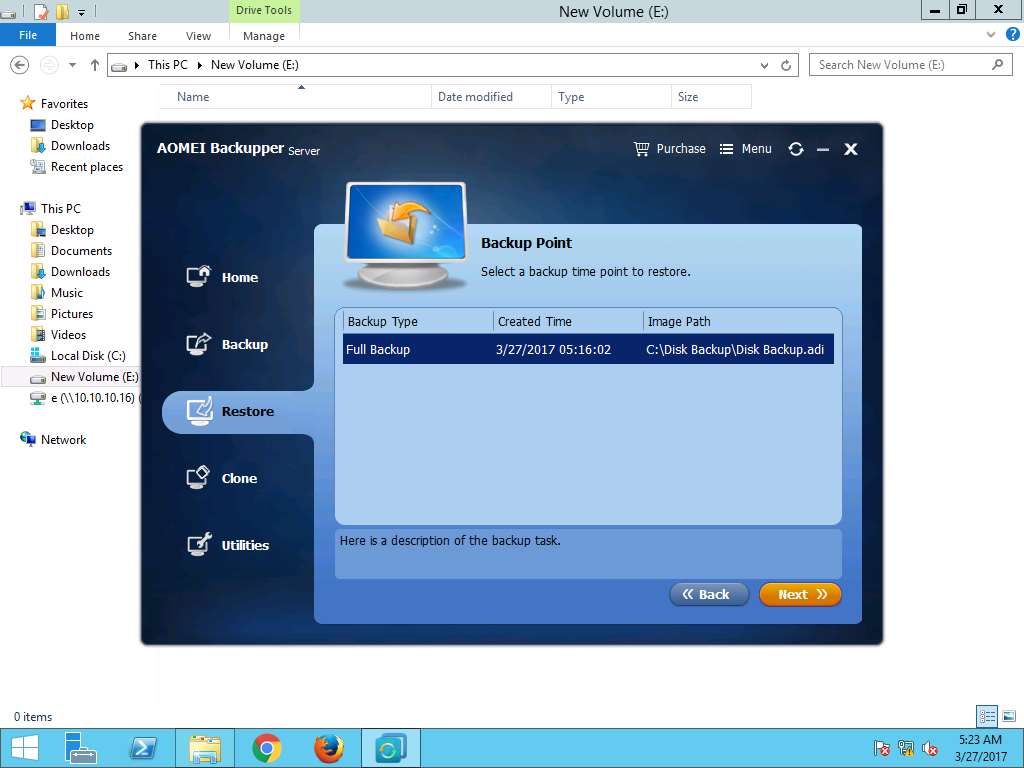Click AOMEI Backupper taskbar icon
The width and height of the screenshot is (1024, 768).
click(391, 748)
